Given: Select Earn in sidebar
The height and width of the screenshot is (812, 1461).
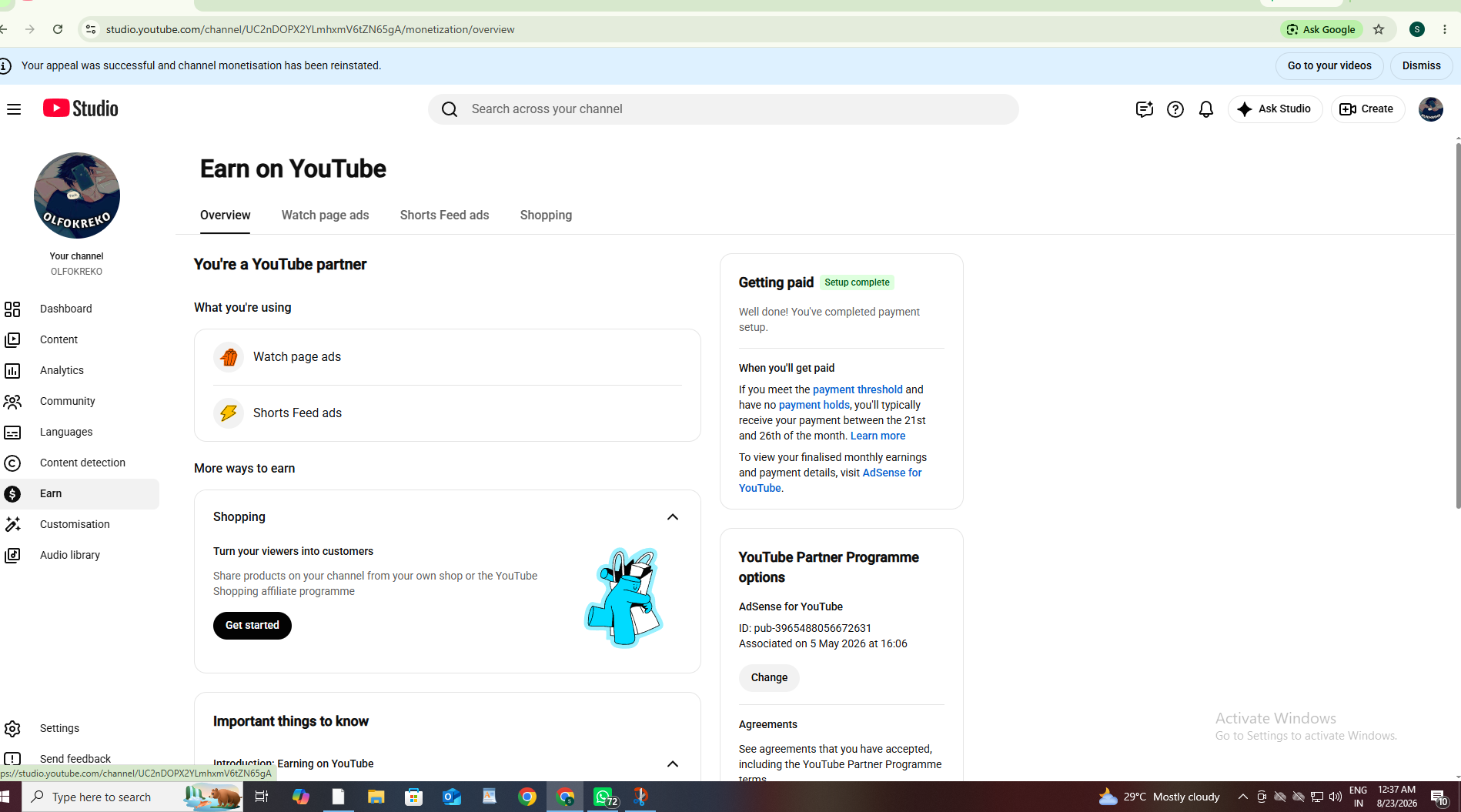Looking at the screenshot, I should point(80,493).
